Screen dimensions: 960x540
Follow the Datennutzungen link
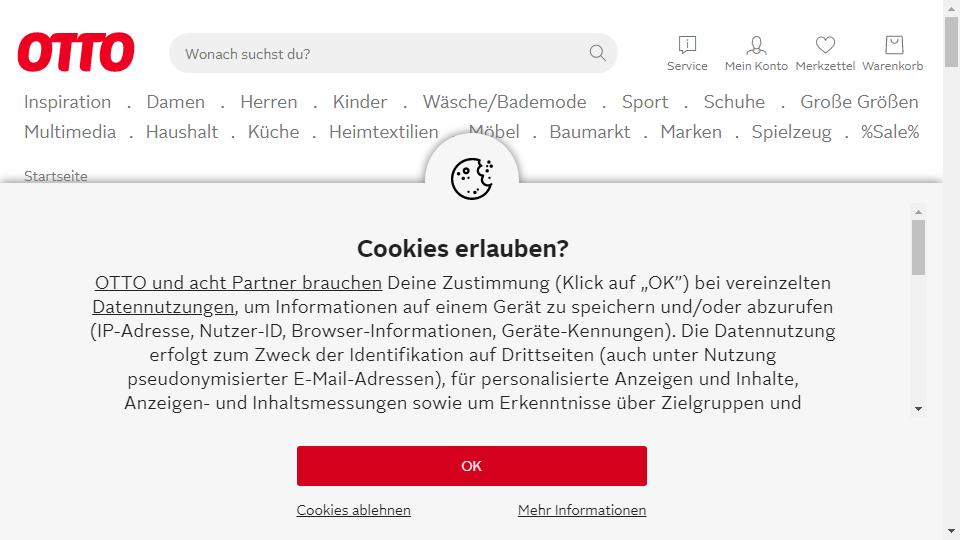coord(163,307)
